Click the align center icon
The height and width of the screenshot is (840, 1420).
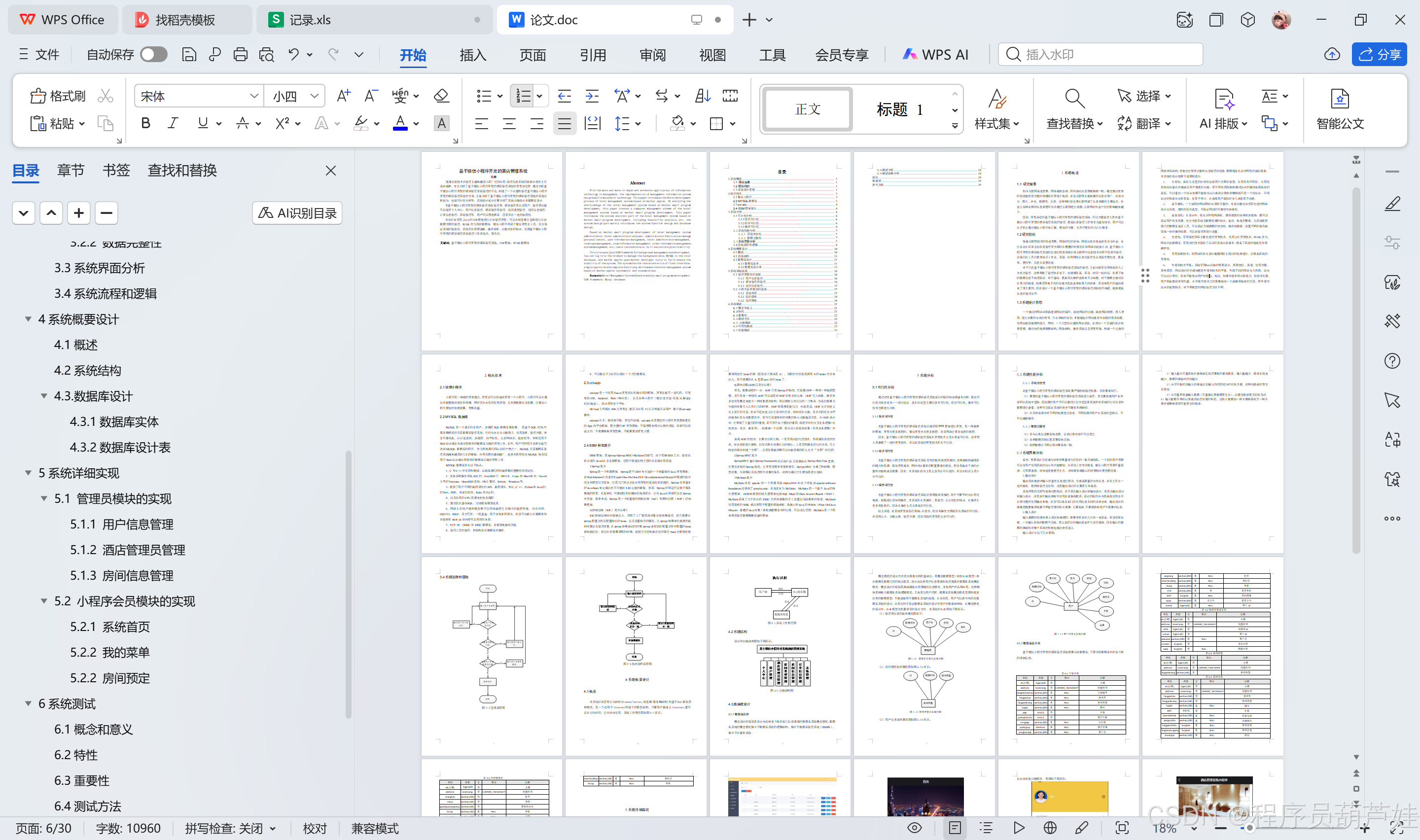click(509, 123)
